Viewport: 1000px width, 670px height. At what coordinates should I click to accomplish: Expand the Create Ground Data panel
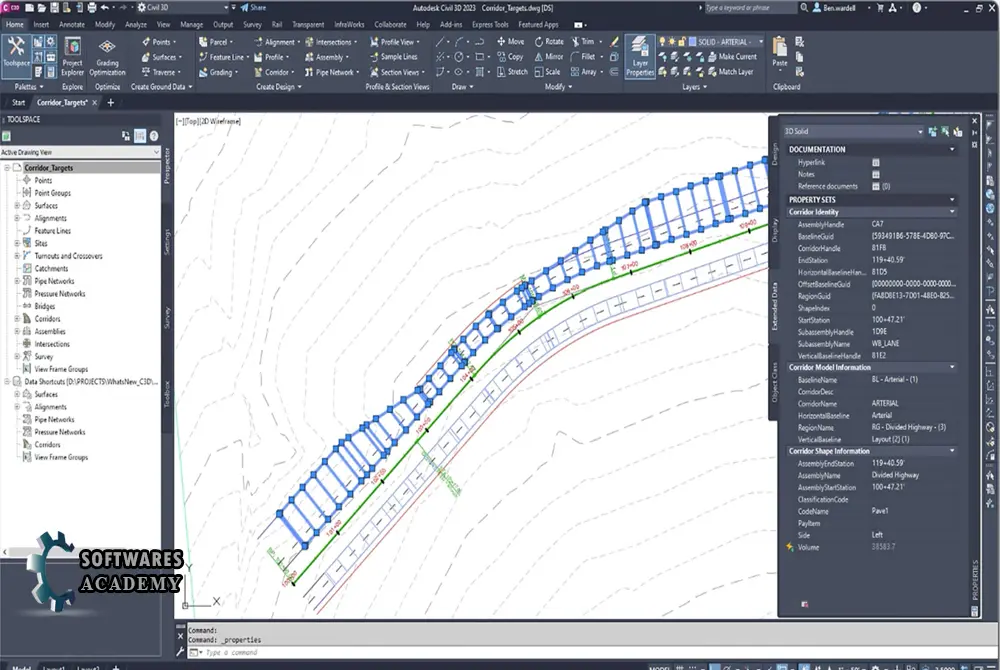point(161,87)
